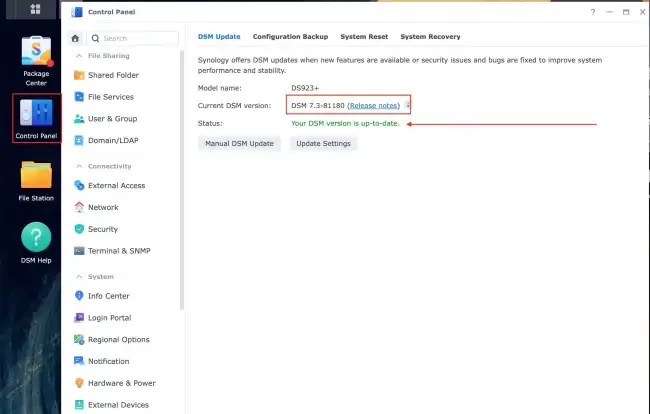Click the magnifier icon in search box
Viewport: 650px width, 414px height.
click(95, 38)
